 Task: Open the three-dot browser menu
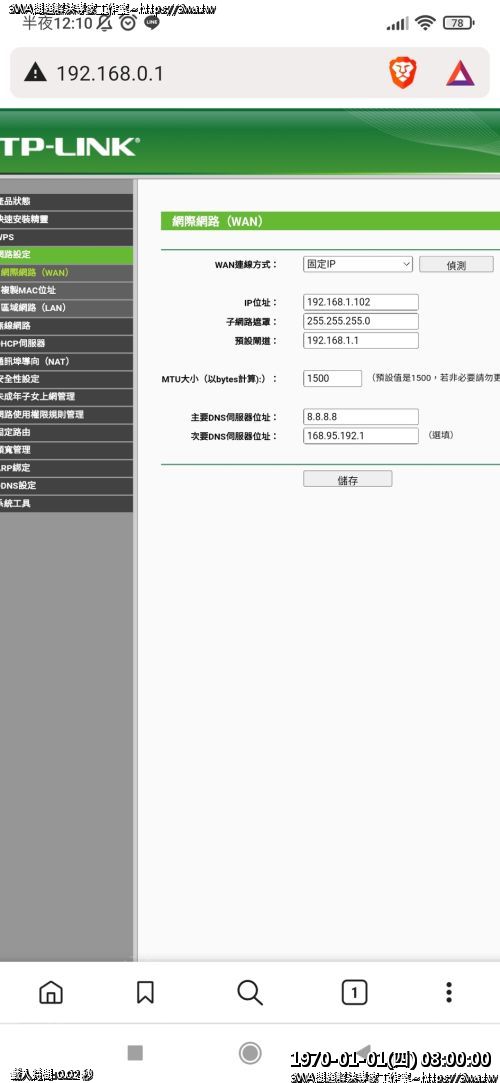pyautogui.click(x=449, y=993)
